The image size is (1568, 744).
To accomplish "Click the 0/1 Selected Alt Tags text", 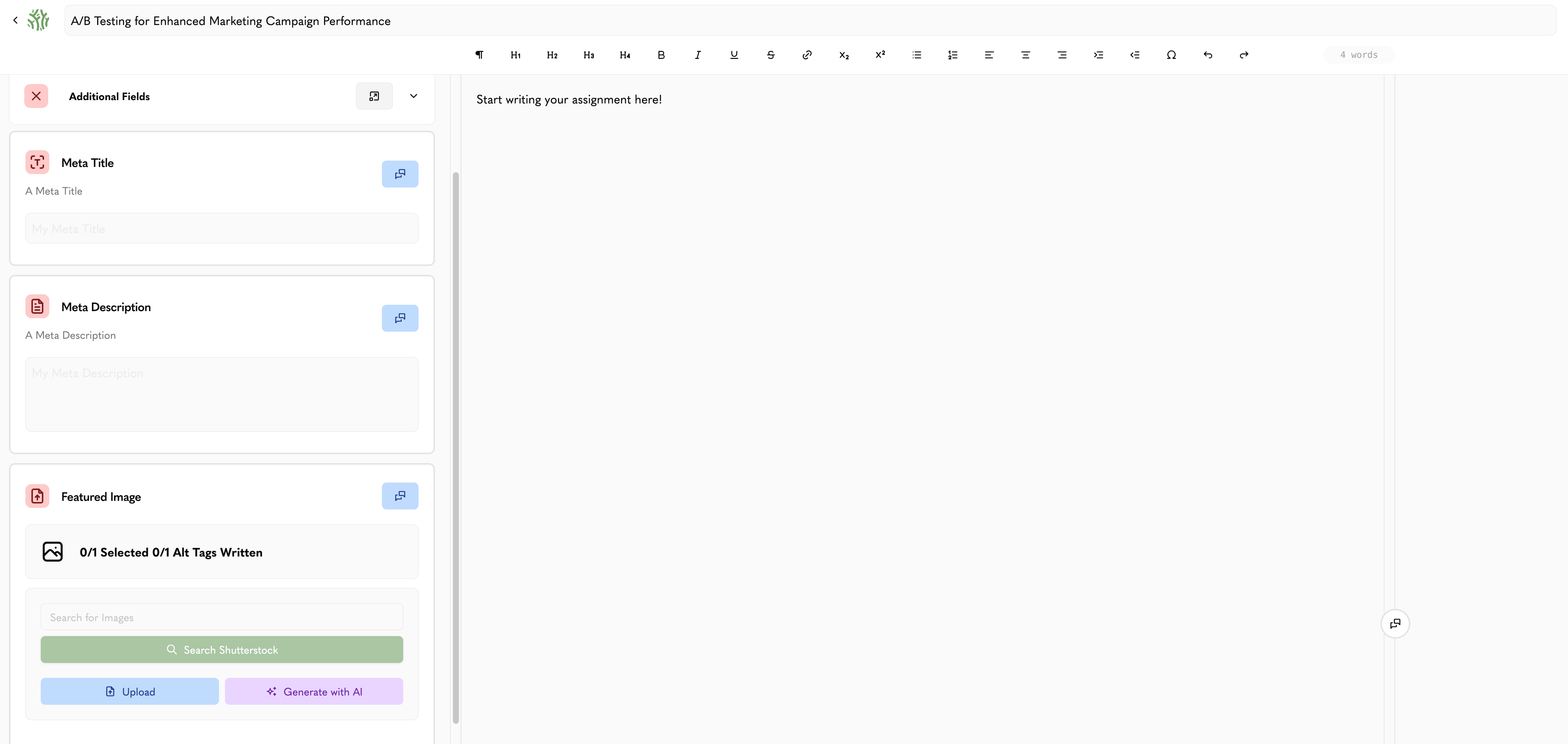I will (x=171, y=552).
